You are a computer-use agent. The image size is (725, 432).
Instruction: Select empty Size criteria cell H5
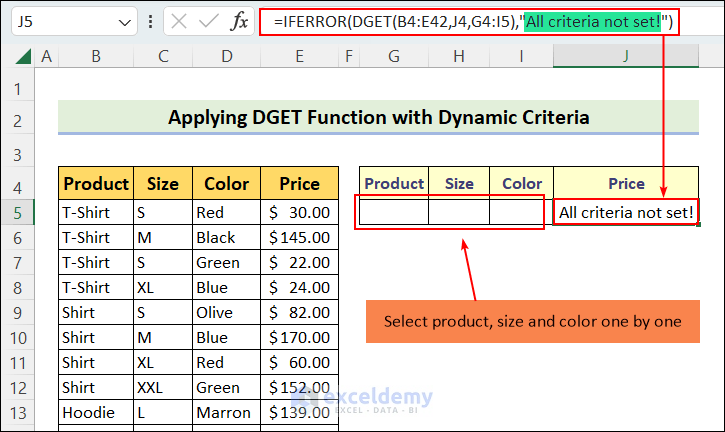459,212
